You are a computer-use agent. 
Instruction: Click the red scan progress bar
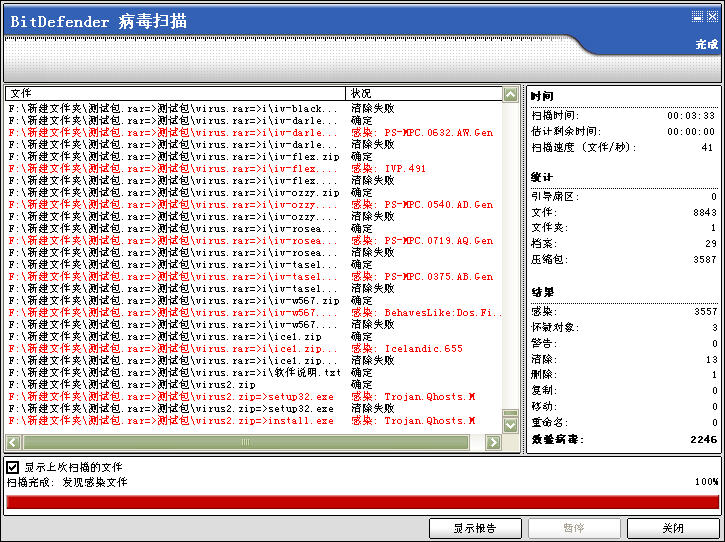click(x=362, y=502)
